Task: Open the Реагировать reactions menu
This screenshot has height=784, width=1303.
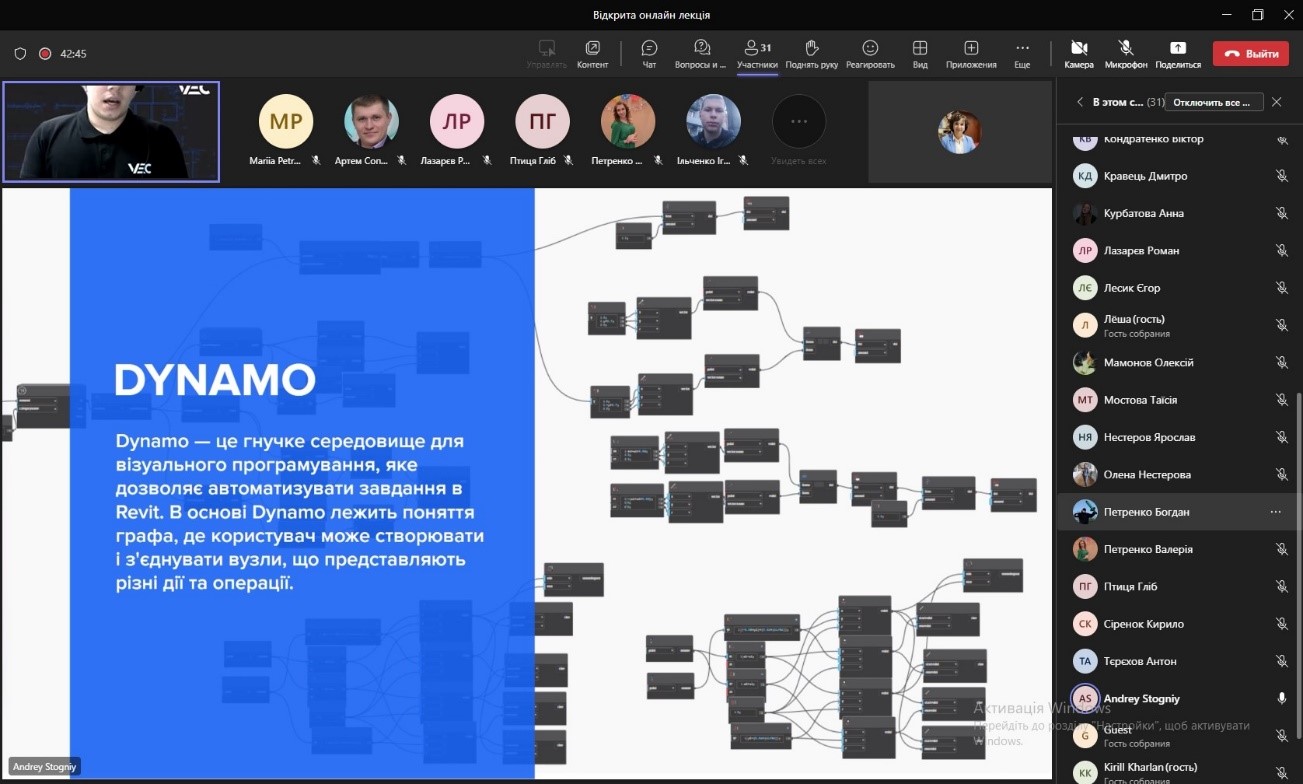Action: (870, 54)
